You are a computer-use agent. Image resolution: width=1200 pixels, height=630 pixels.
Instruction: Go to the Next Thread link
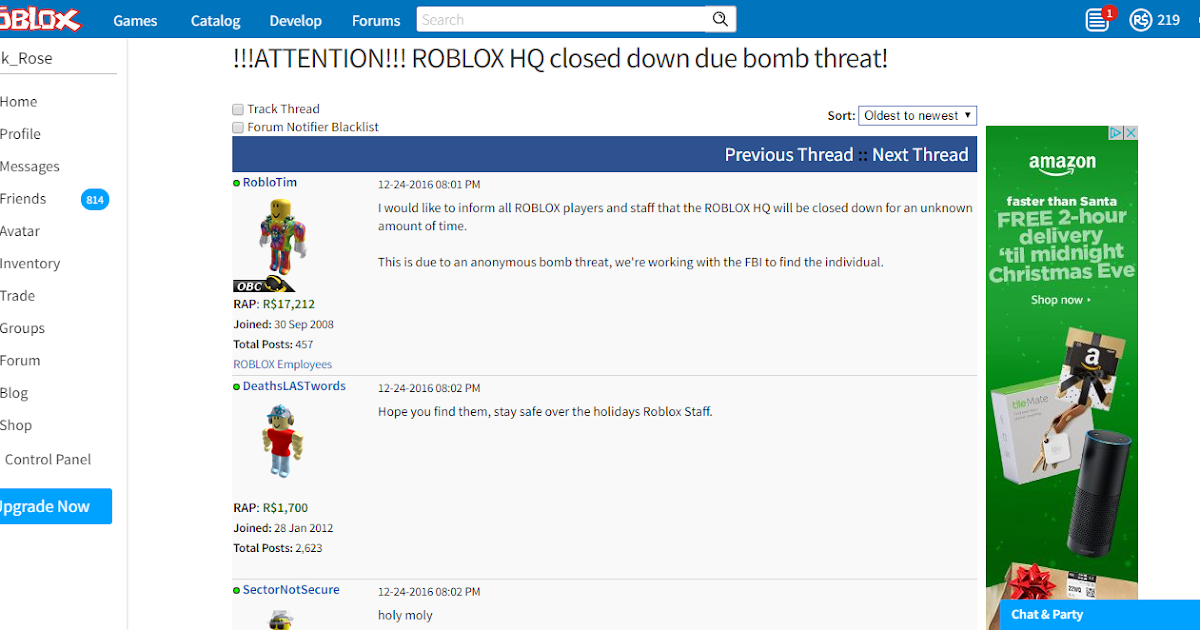coord(920,154)
